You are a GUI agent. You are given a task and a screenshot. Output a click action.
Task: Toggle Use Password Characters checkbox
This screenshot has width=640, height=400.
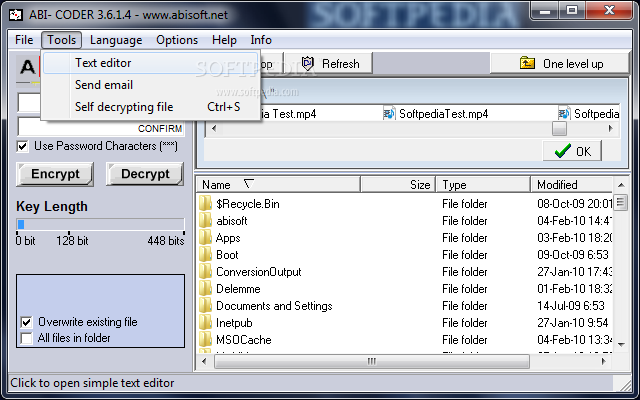[x=23, y=146]
